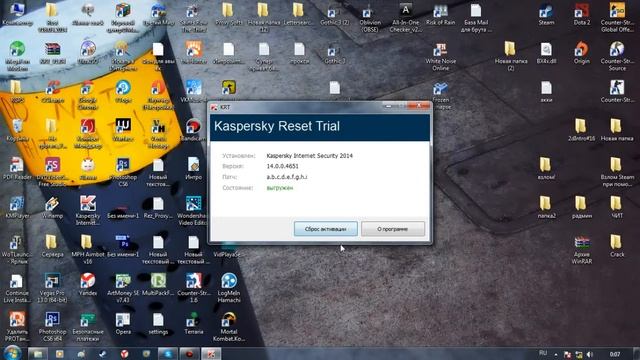Open the Winamp desktop shortcut
640x360 pixels.
(x=52, y=207)
